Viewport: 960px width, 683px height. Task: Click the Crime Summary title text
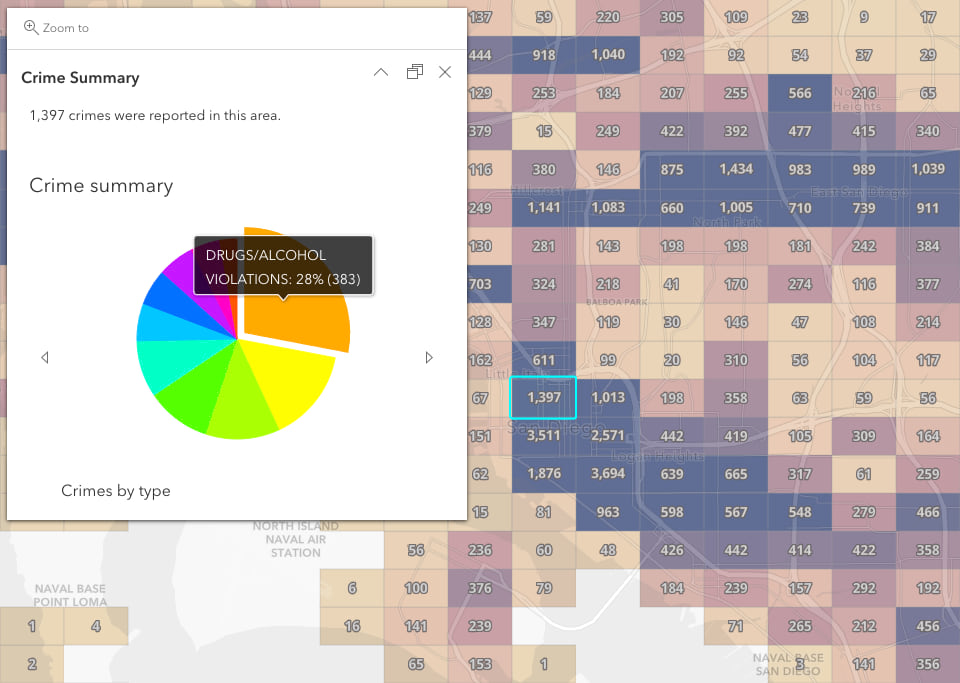[x=80, y=77]
